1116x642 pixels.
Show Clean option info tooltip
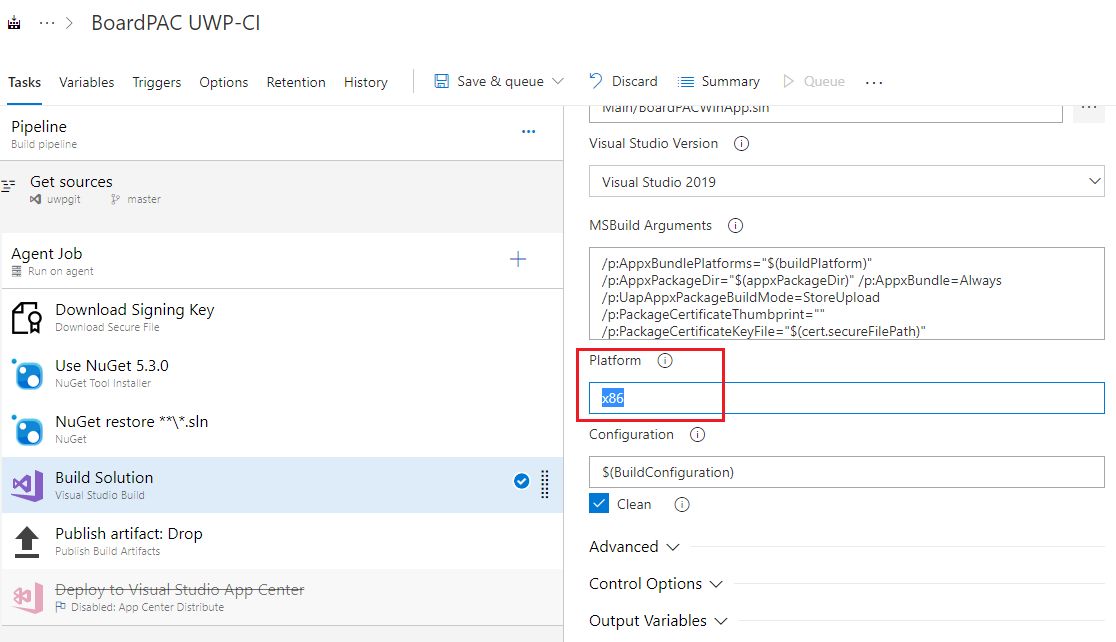point(682,505)
